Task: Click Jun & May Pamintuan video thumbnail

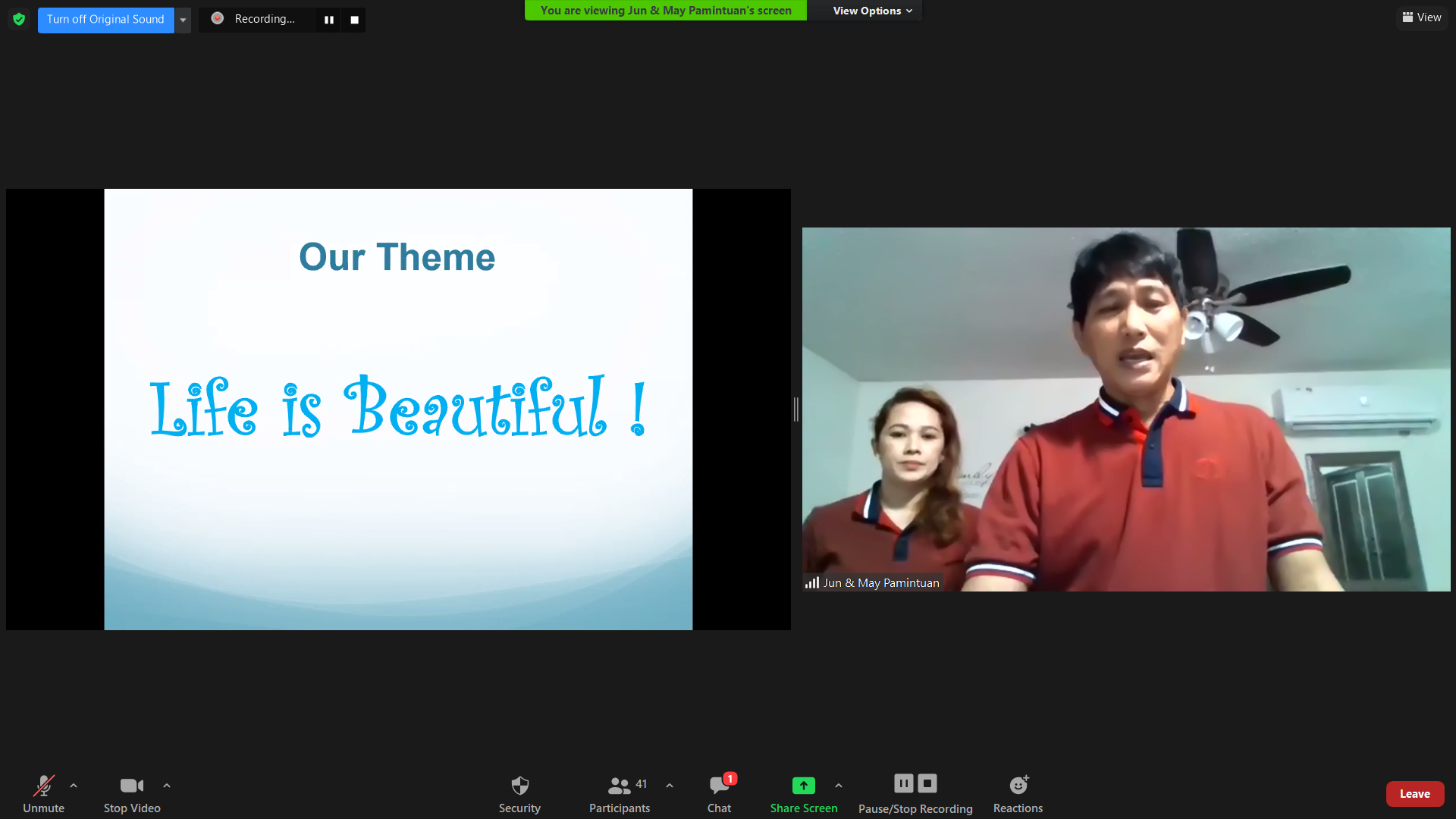Action: [x=1126, y=409]
